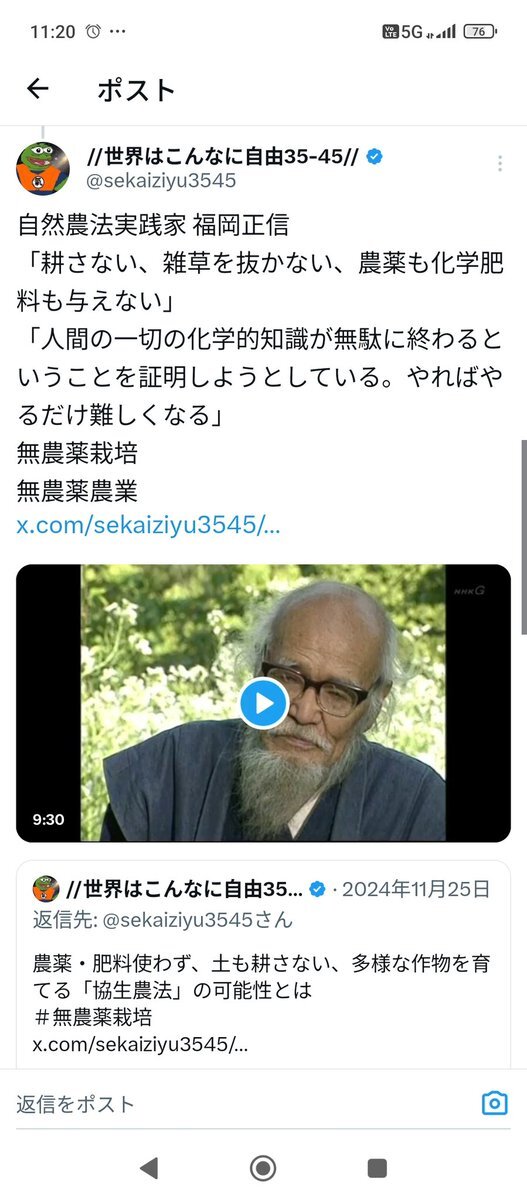Image resolution: width=527 pixels, height=1200 pixels.
Task: Tap the small avatar in quoted post header
Action: point(46,888)
